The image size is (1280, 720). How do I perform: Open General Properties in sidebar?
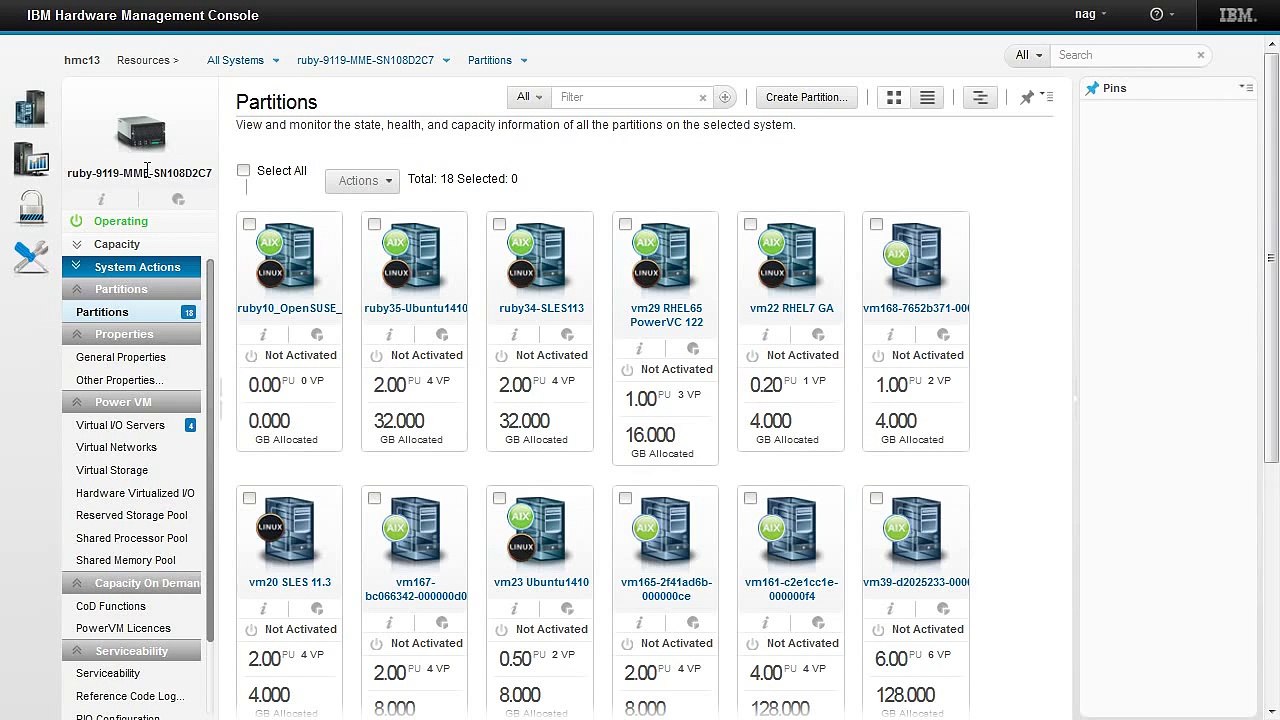121,357
